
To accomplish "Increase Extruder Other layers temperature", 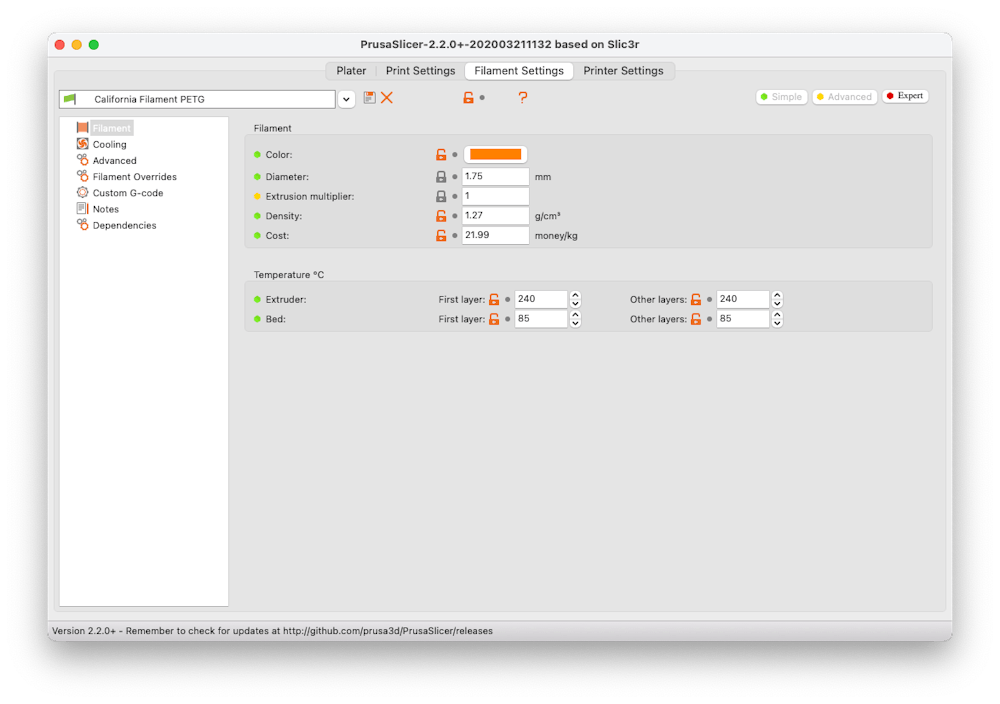I will point(777,295).
